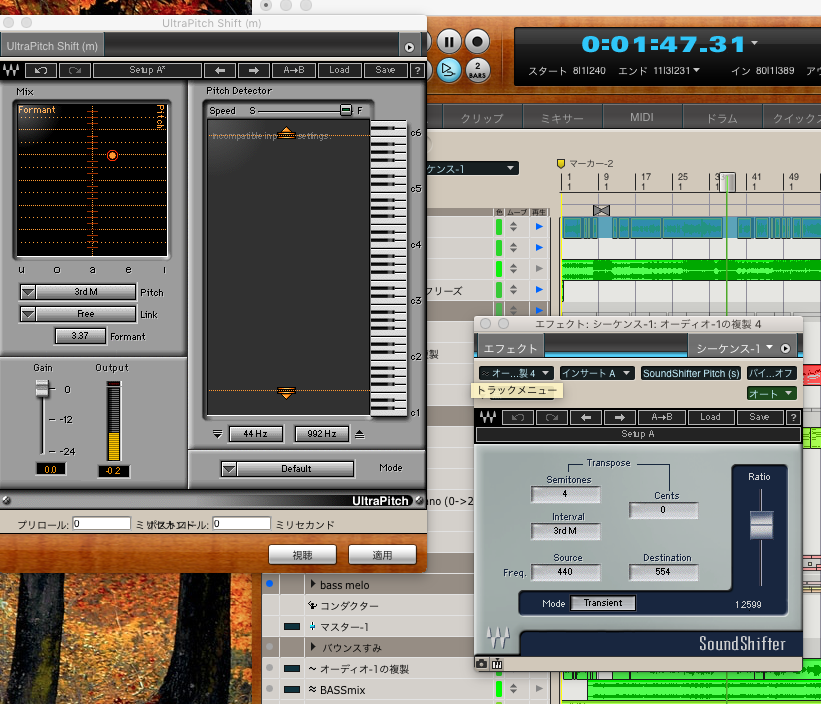Click the マスター-1 track type icon
Screen dimensions: 821x704
(312, 627)
